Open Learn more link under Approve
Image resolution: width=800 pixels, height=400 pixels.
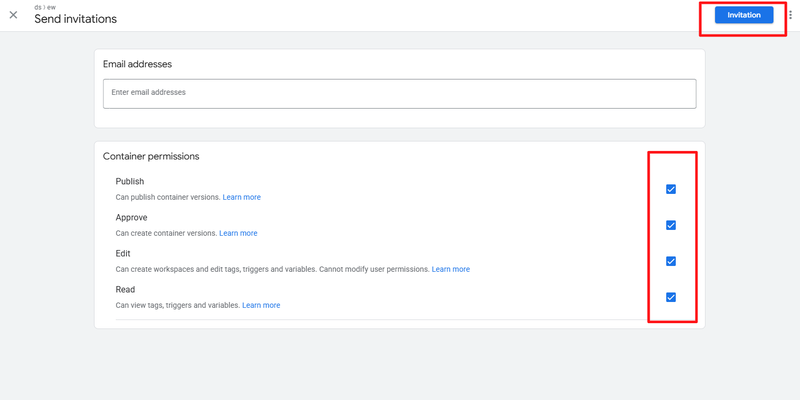point(238,233)
